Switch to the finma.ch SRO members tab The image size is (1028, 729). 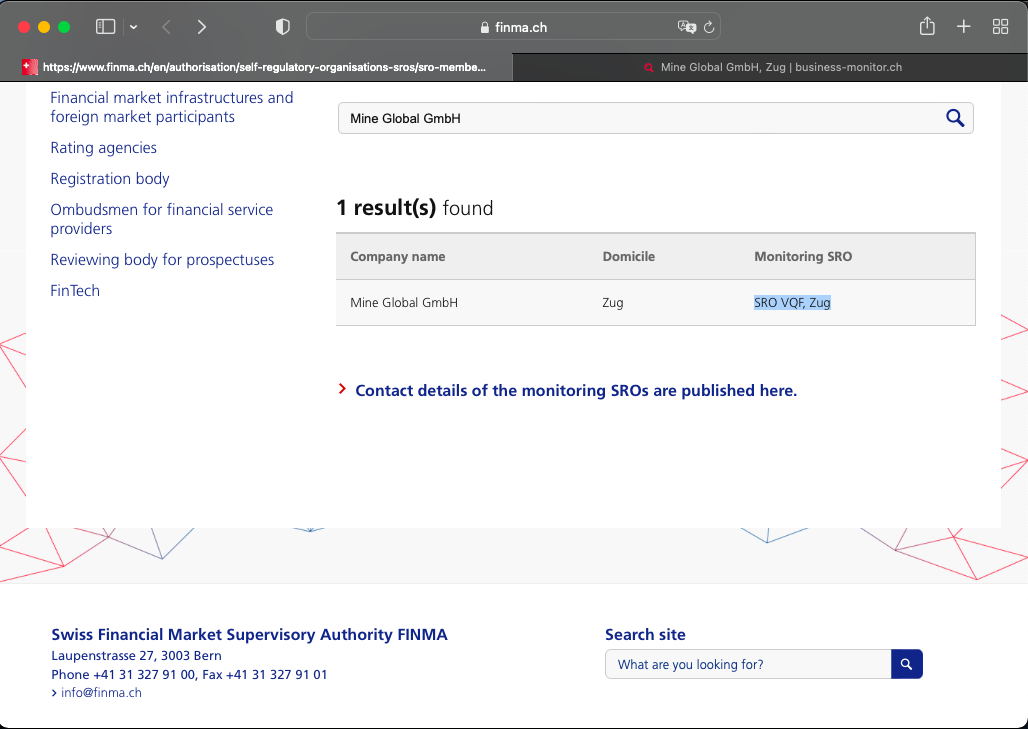tap(256, 67)
